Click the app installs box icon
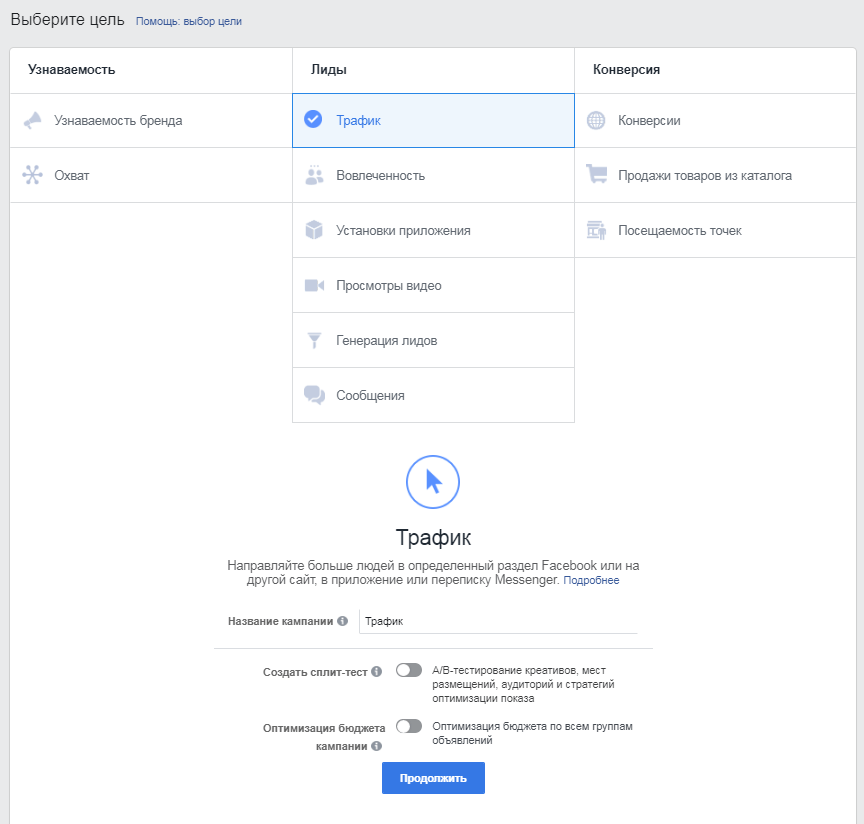The height and width of the screenshot is (824, 864). coord(314,230)
